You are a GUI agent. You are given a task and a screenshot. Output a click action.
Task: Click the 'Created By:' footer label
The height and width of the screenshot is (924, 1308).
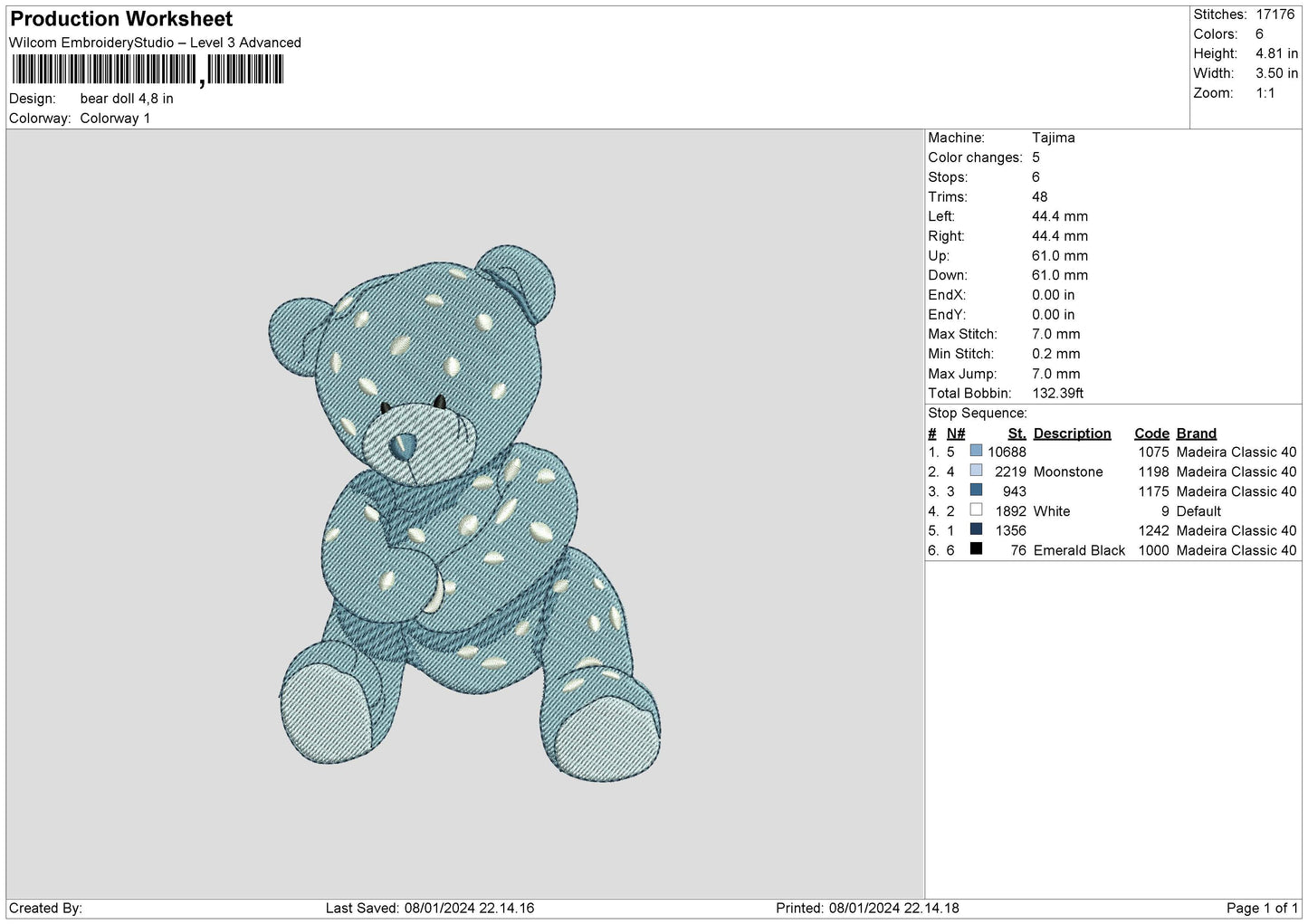pyautogui.click(x=45, y=908)
